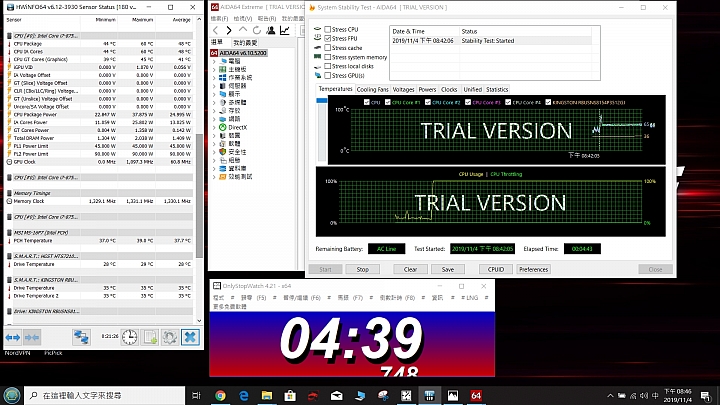Switch to the Voltages tab
The height and width of the screenshot is (405, 720).
tap(403, 90)
